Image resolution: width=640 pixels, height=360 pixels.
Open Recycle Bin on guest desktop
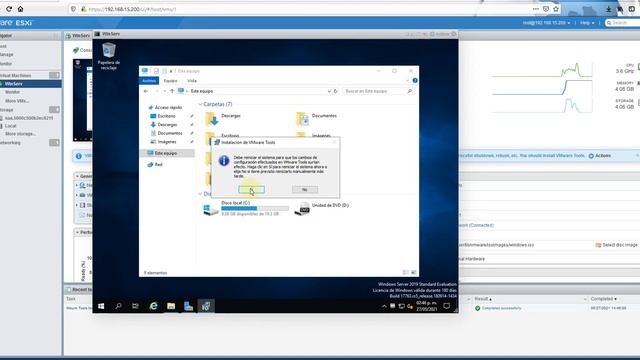tap(109, 56)
